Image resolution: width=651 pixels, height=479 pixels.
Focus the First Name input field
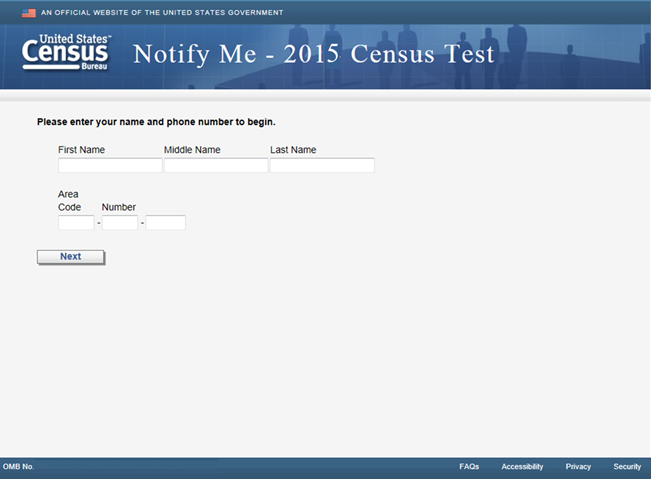110,165
